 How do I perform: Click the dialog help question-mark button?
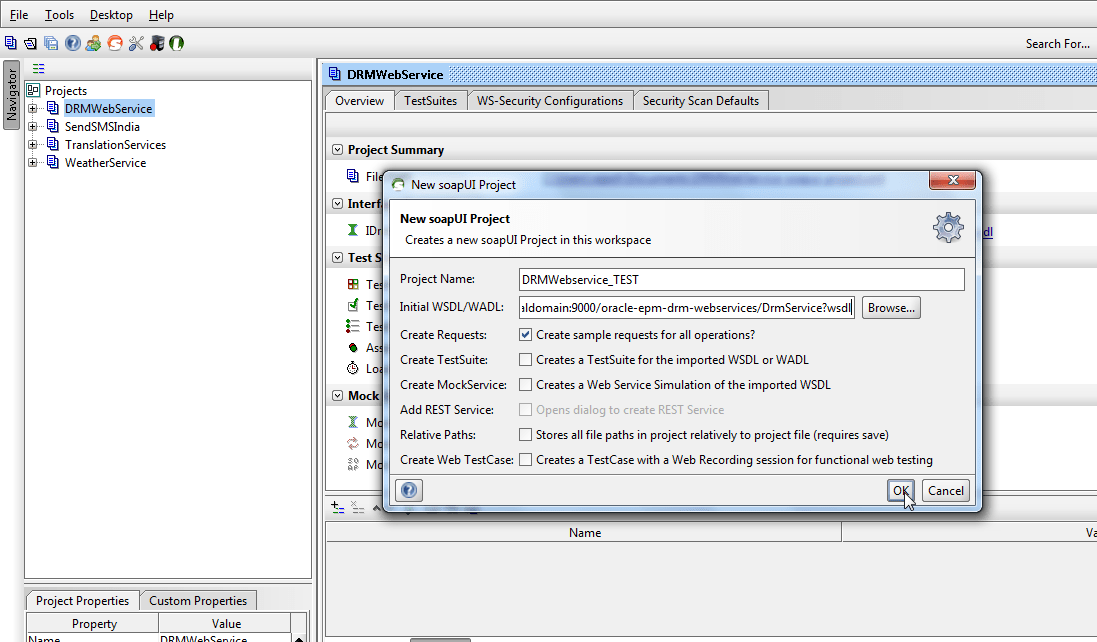click(409, 490)
